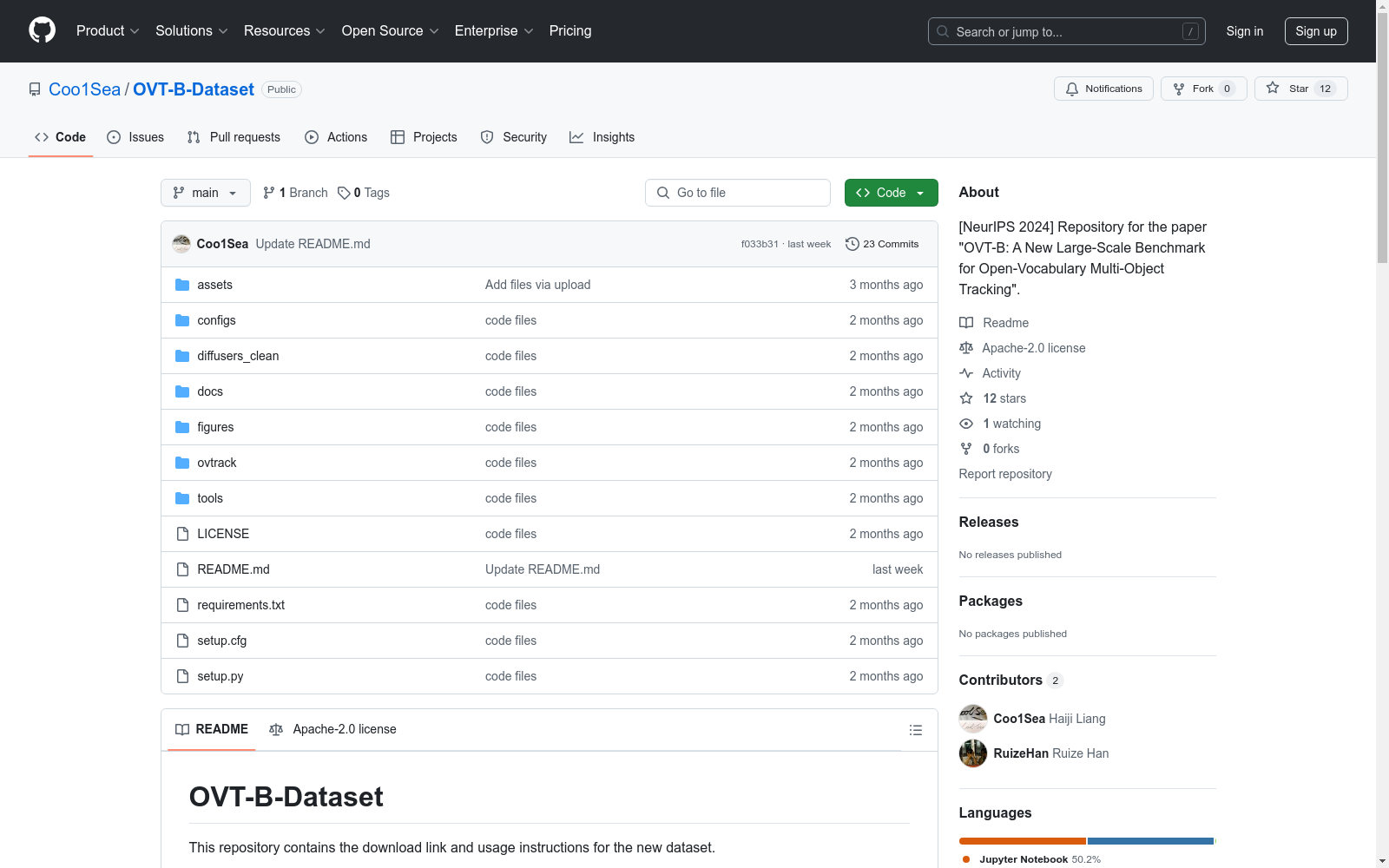Click the Notifications bell icon
The height and width of the screenshot is (868, 1389).
[x=1072, y=89]
